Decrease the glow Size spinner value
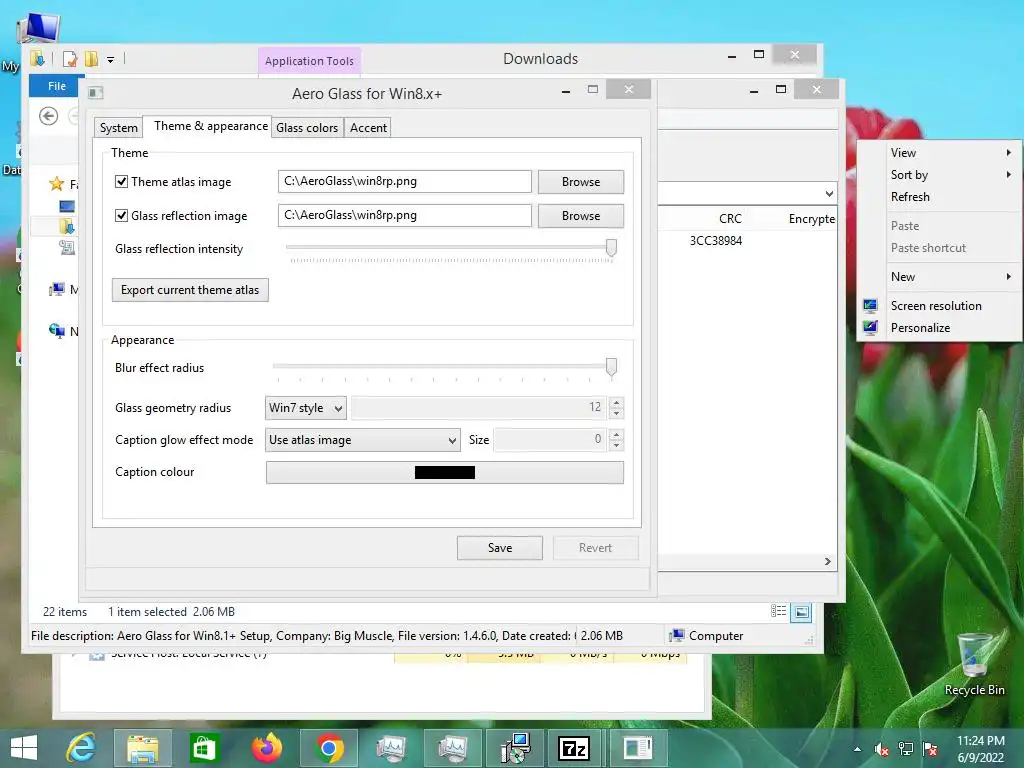The height and width of the screenshot is (768, 1024). 616,445
